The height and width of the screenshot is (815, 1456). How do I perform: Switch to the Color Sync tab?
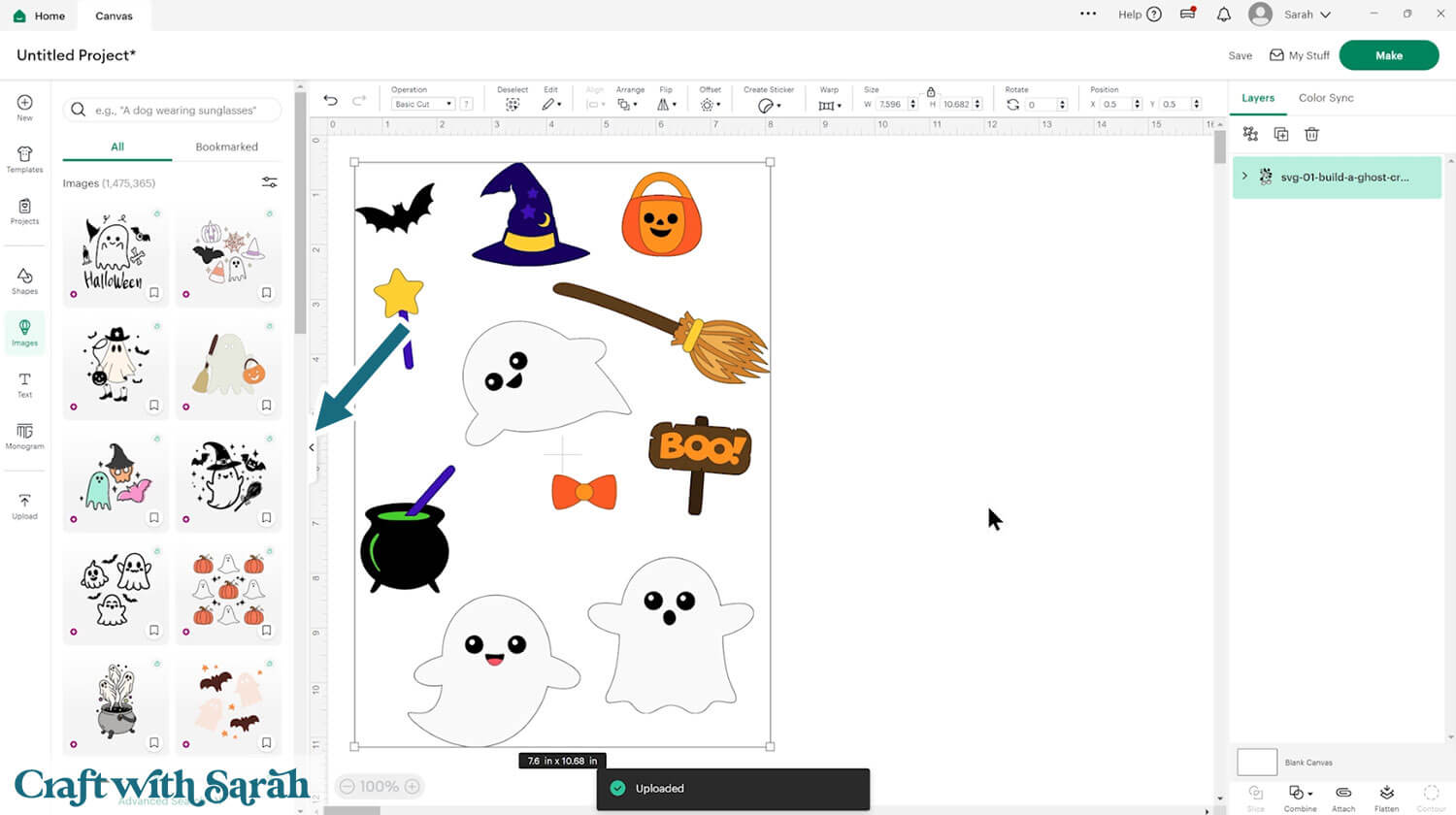1325,98
